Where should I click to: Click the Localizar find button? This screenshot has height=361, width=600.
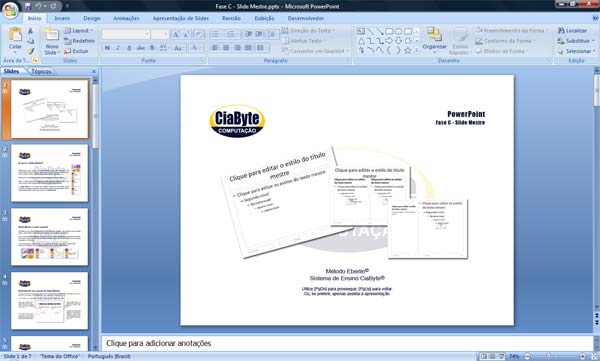(x=572, y=31)
